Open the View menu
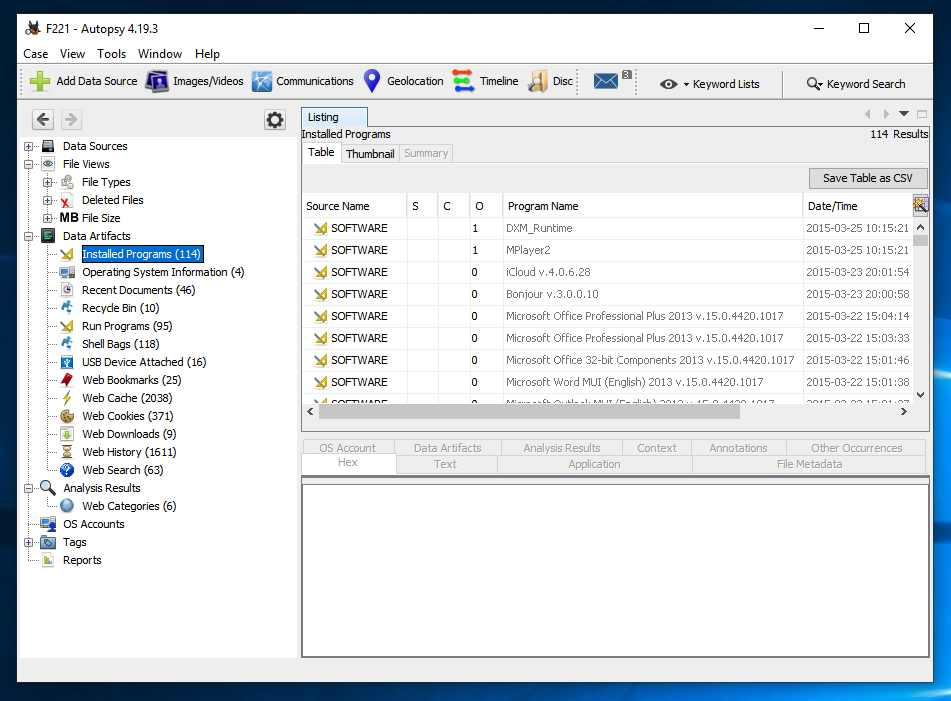 click(x=72, y=54)
